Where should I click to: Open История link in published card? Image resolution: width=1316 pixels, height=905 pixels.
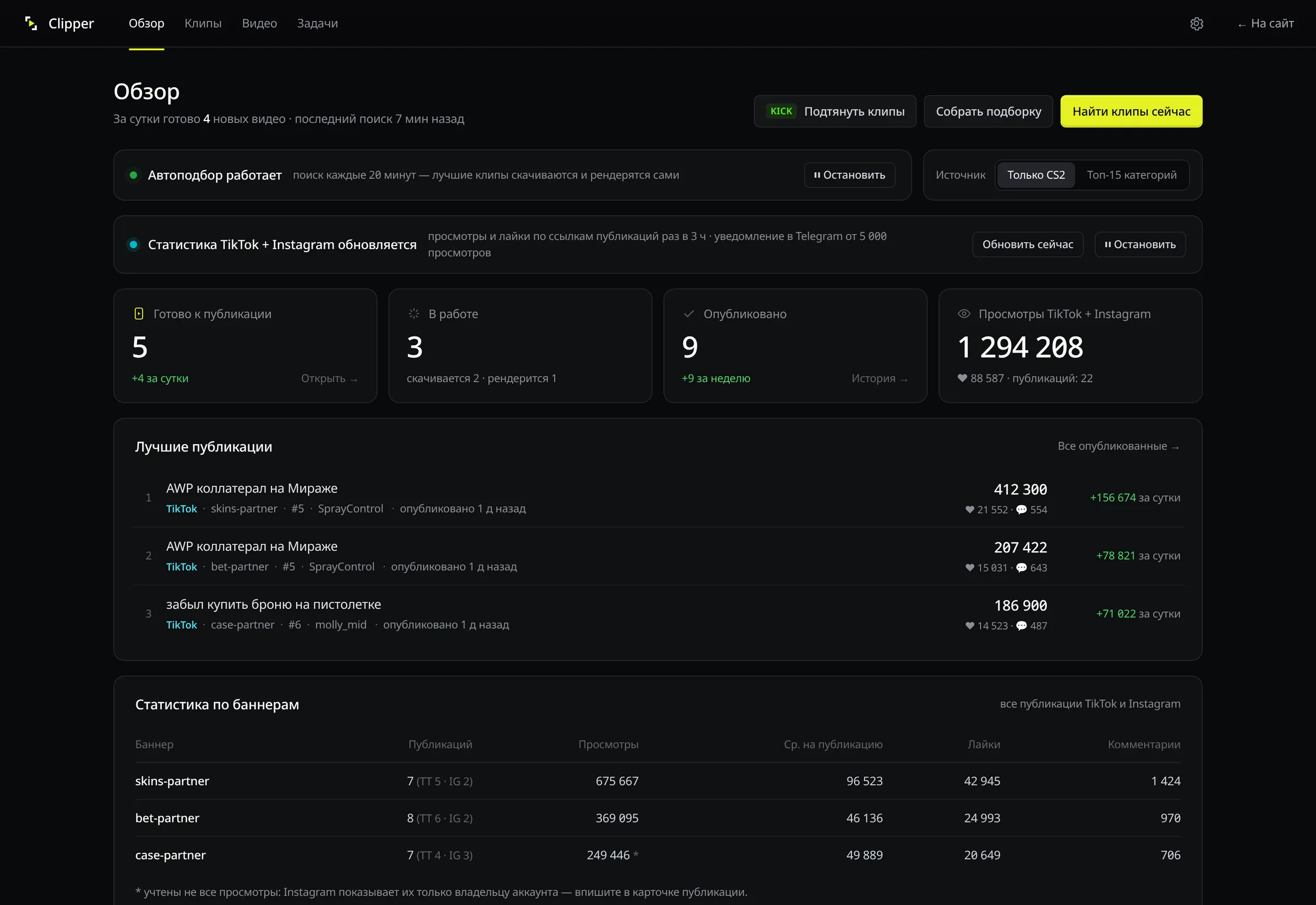tap(880, 378)
